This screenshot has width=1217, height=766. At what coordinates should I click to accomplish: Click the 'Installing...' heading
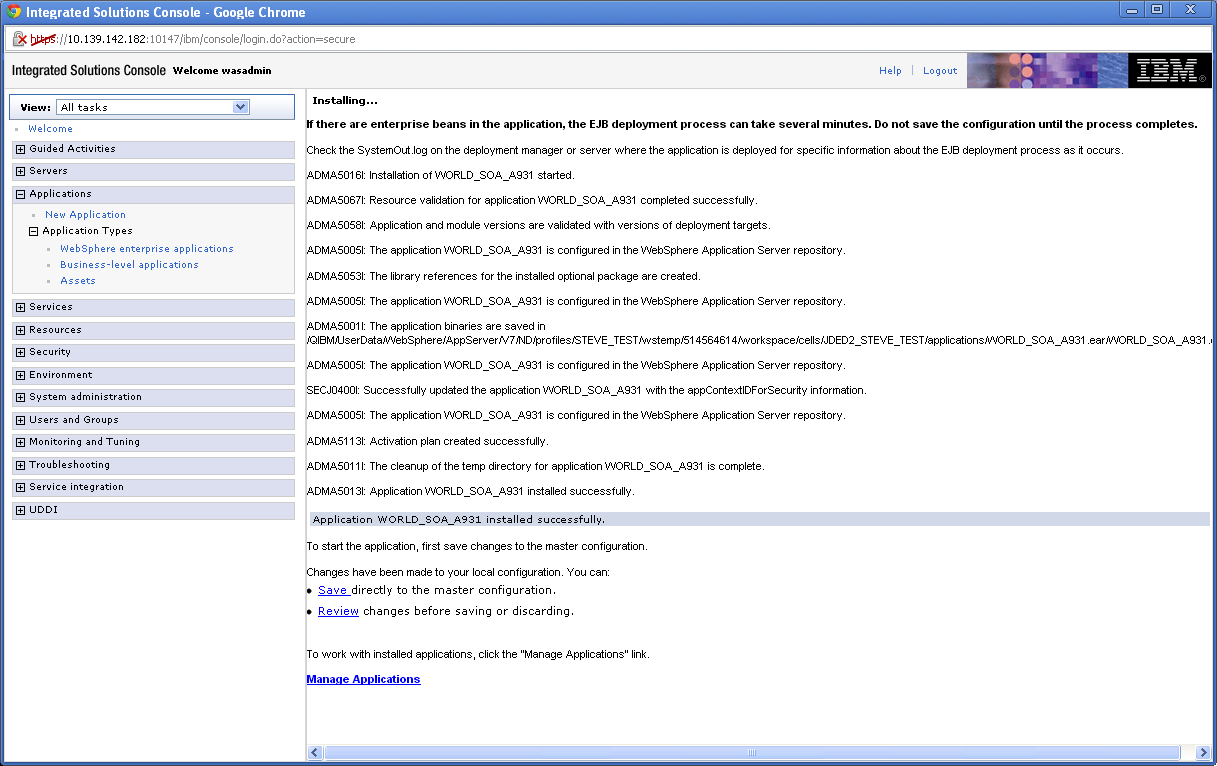click(345, 101)
